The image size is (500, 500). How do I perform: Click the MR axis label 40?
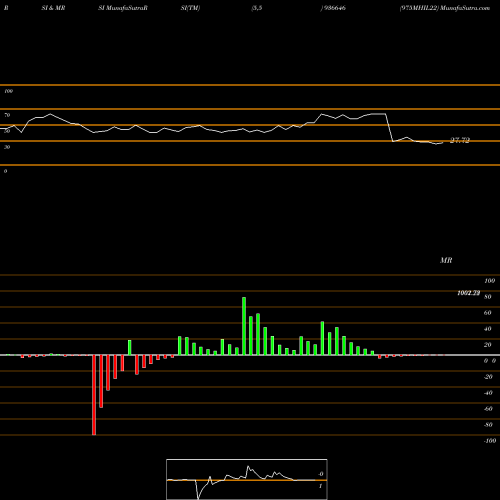pos(488,329)
